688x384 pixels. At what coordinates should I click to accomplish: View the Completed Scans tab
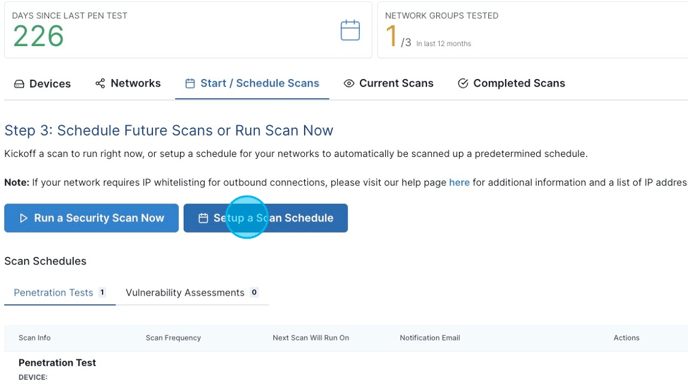[x=511, y=83]
